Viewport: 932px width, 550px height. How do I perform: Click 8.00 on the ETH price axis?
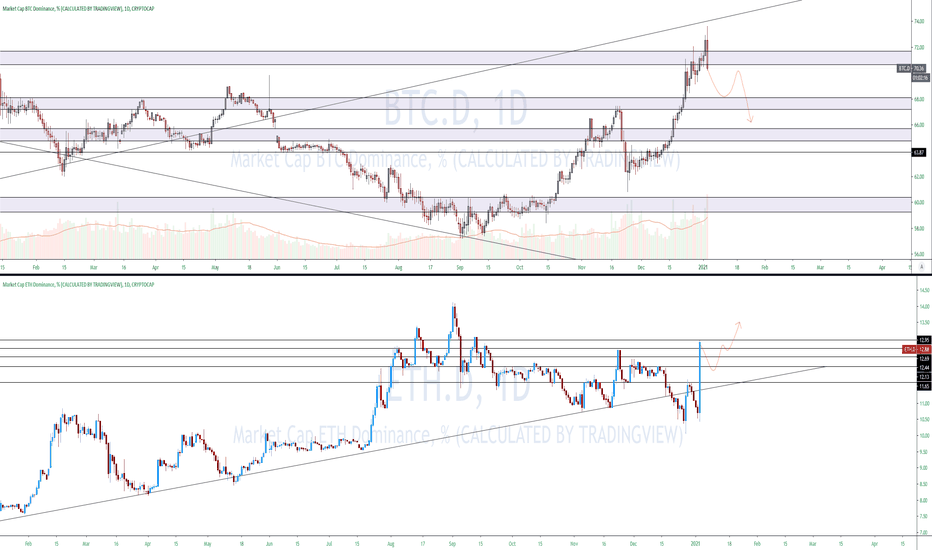924,500
